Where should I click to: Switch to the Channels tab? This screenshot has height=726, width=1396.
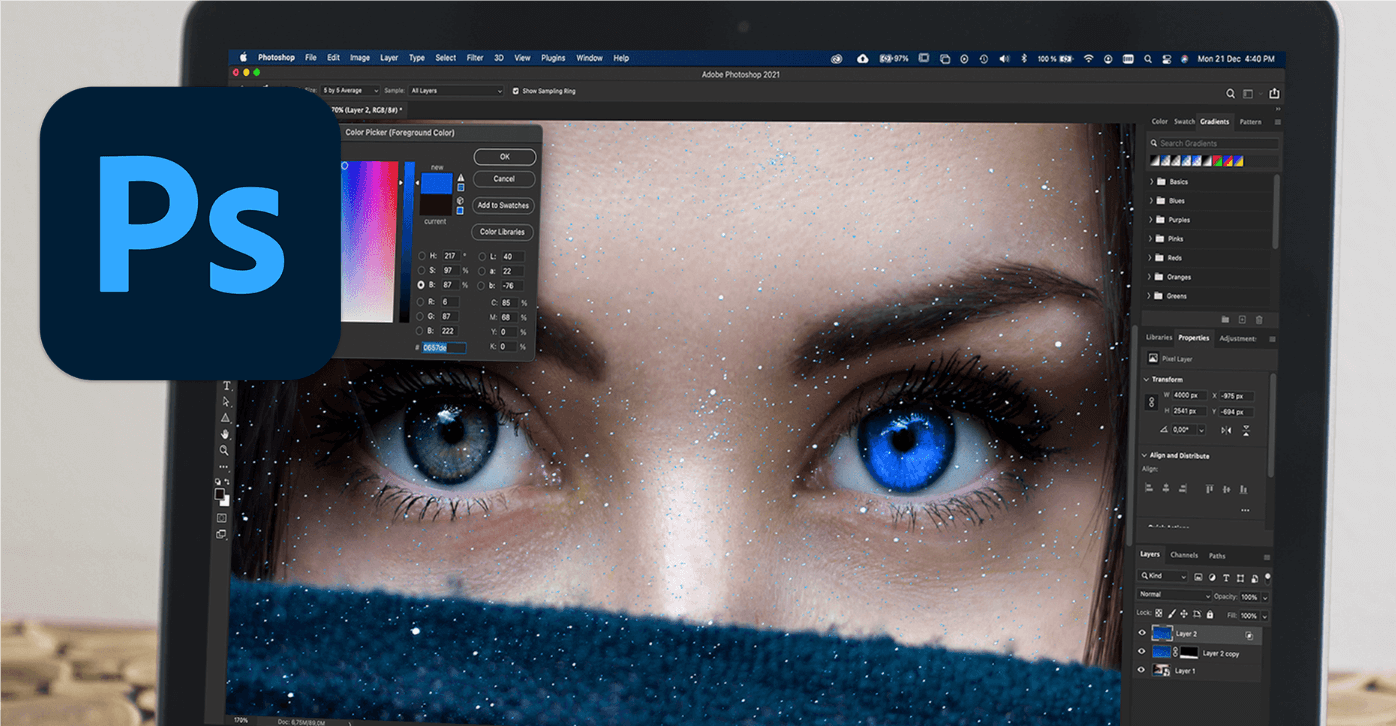coord(1184,555)
